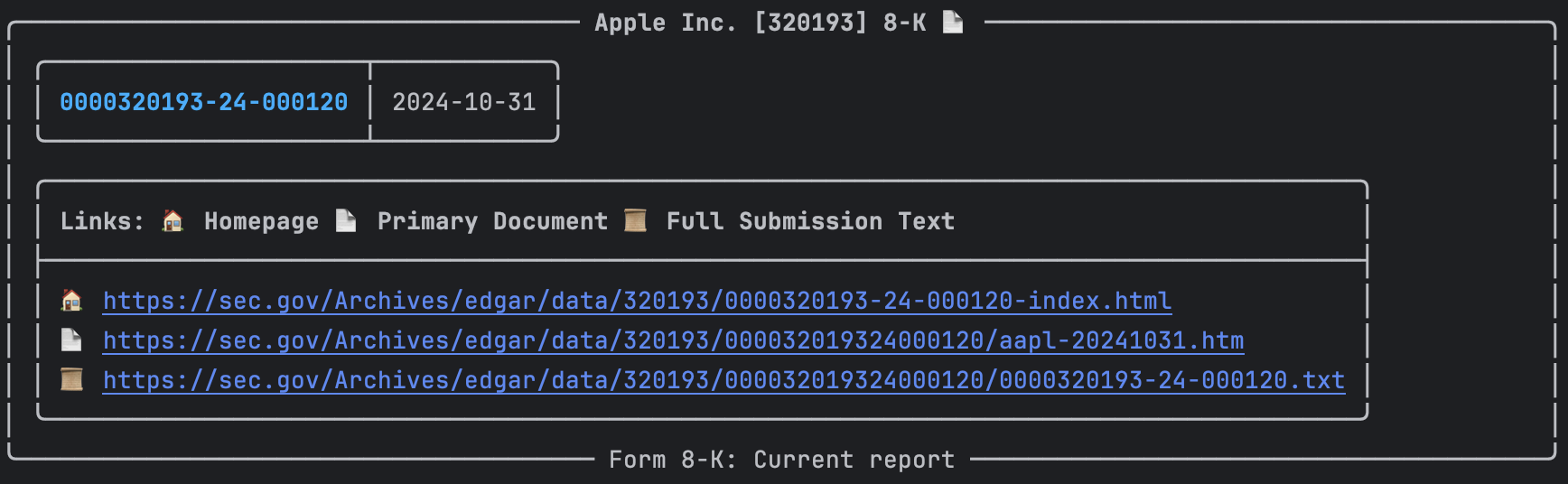Click the blue accession number 0000320193-24-000120

click(x=204, y=102)
